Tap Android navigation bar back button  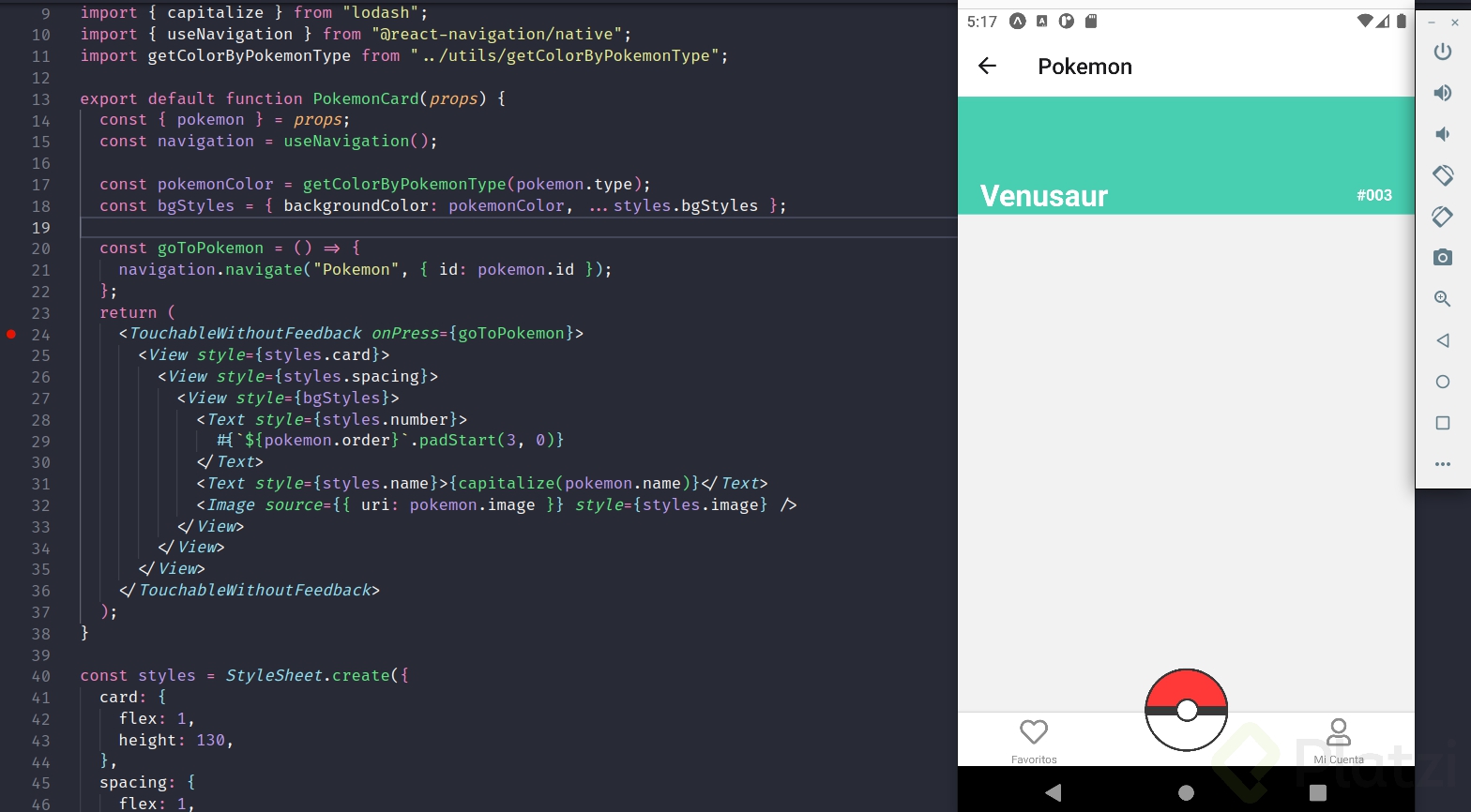1054,792
